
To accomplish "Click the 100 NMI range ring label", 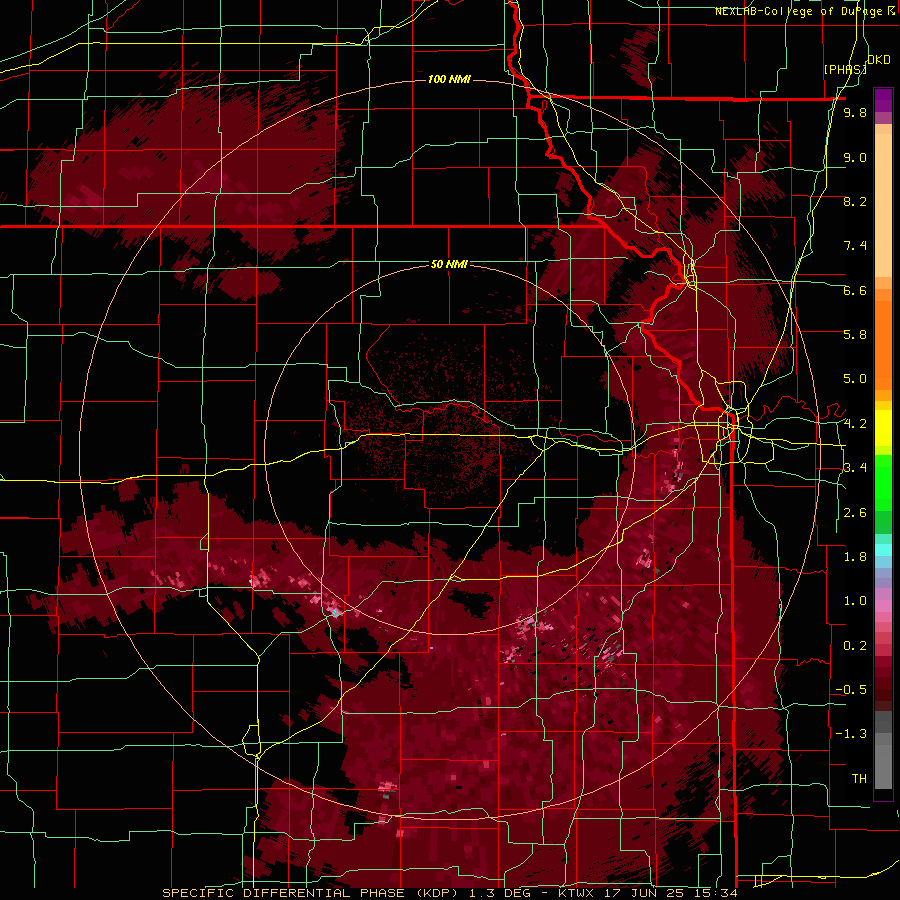I will (x=449, y=79).
